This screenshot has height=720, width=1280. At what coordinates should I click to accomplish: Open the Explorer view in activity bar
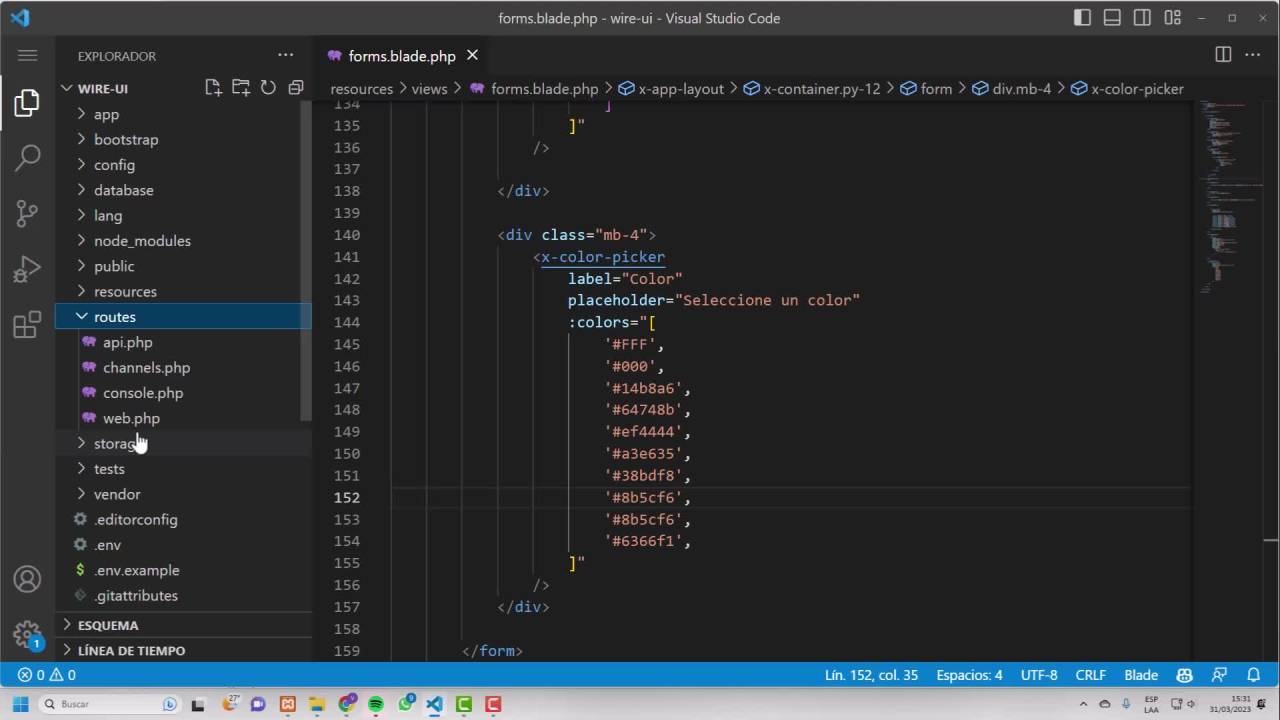pyautogui.click(x=27, y=103)
